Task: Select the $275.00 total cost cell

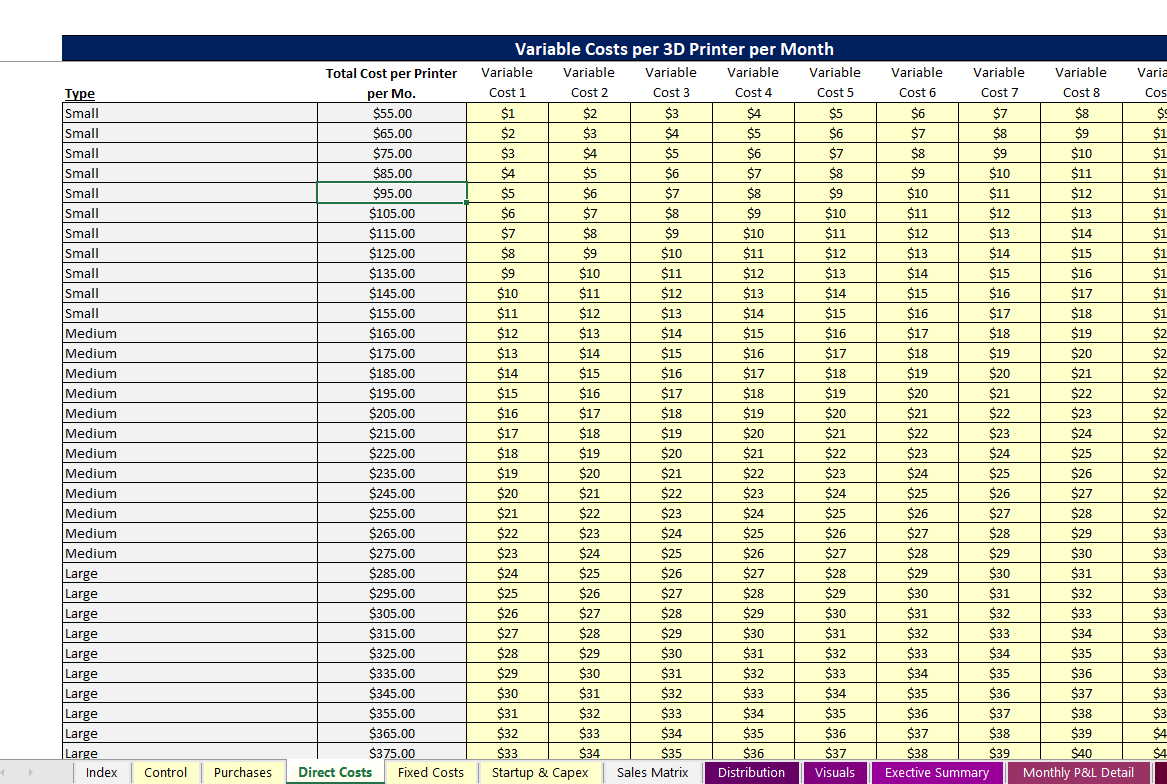Action: [x=392, y=553]
